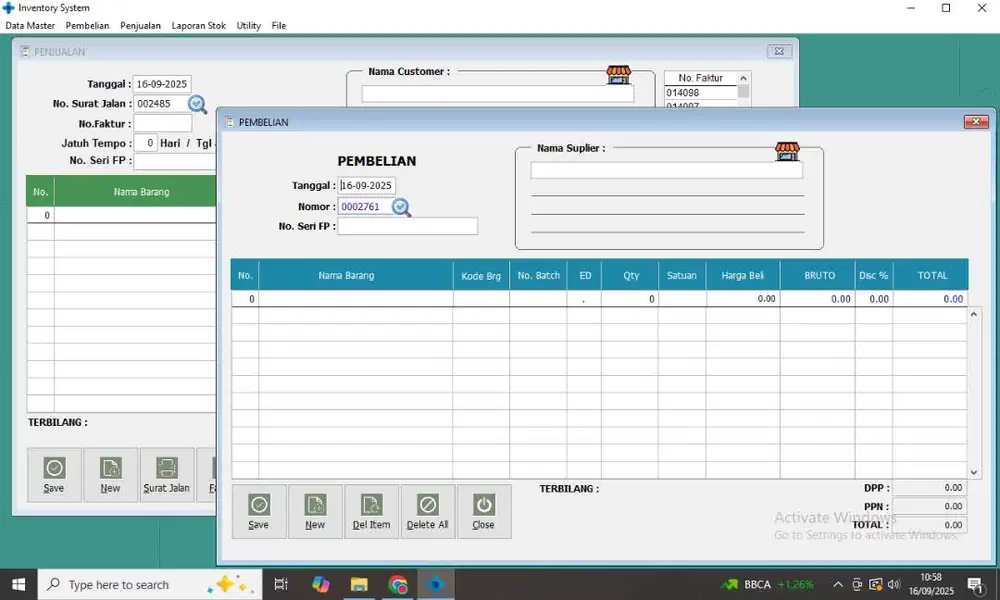Open the Laporan Stok menu
Screen dimensions: 1000x600
(x=198, y=26)
